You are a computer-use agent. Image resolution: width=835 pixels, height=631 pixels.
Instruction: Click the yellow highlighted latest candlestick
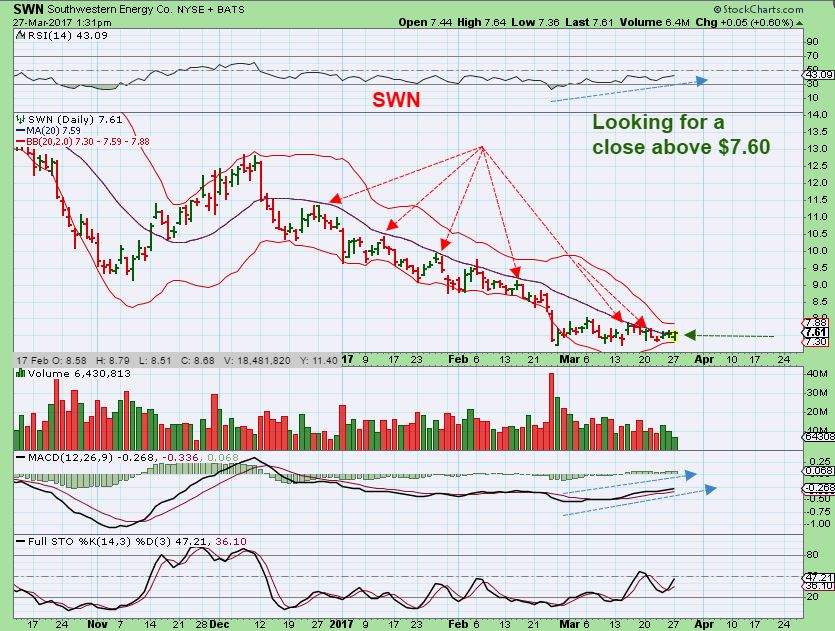tap(674, 335)
